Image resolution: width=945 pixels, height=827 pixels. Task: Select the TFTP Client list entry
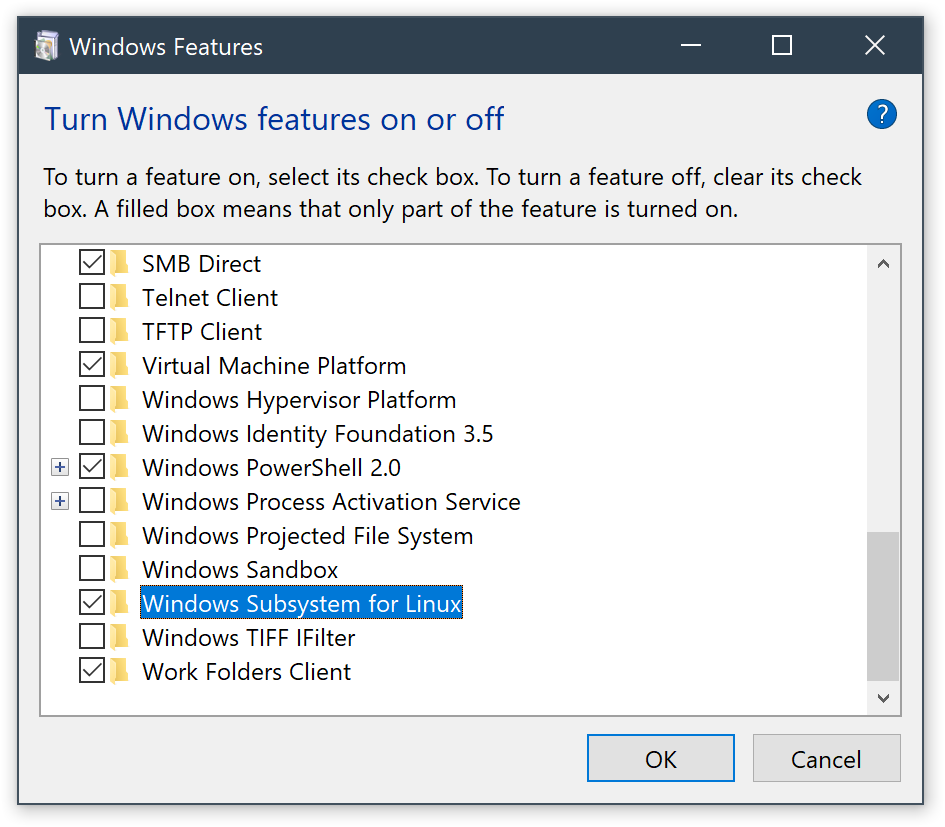[202, 332]
